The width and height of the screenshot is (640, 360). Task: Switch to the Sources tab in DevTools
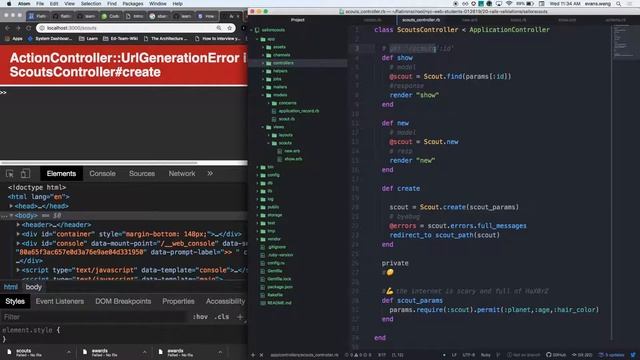pos(142,173)
